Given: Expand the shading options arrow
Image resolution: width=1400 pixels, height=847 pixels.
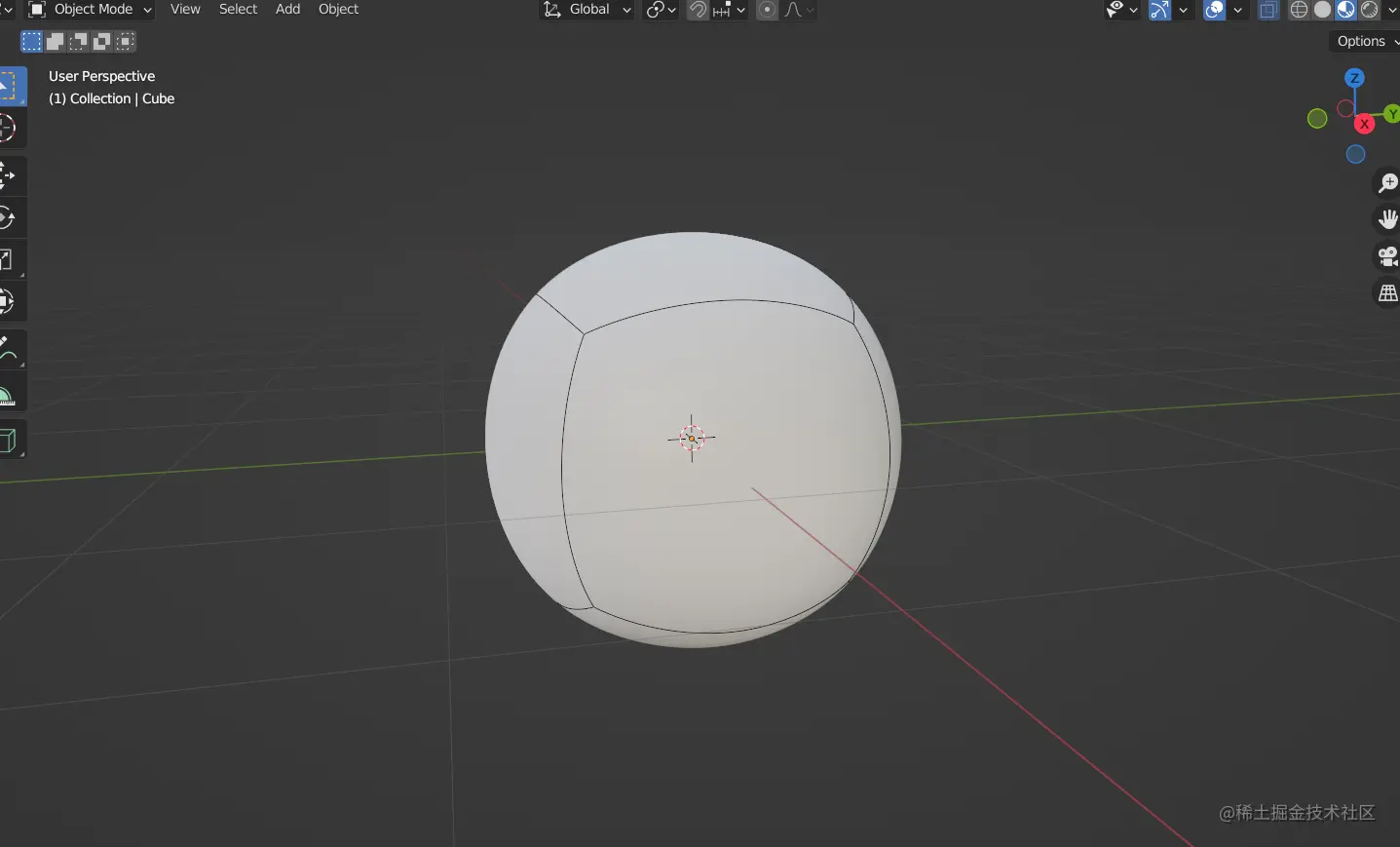Looking at the screenshot, I should click(1392, 10).
